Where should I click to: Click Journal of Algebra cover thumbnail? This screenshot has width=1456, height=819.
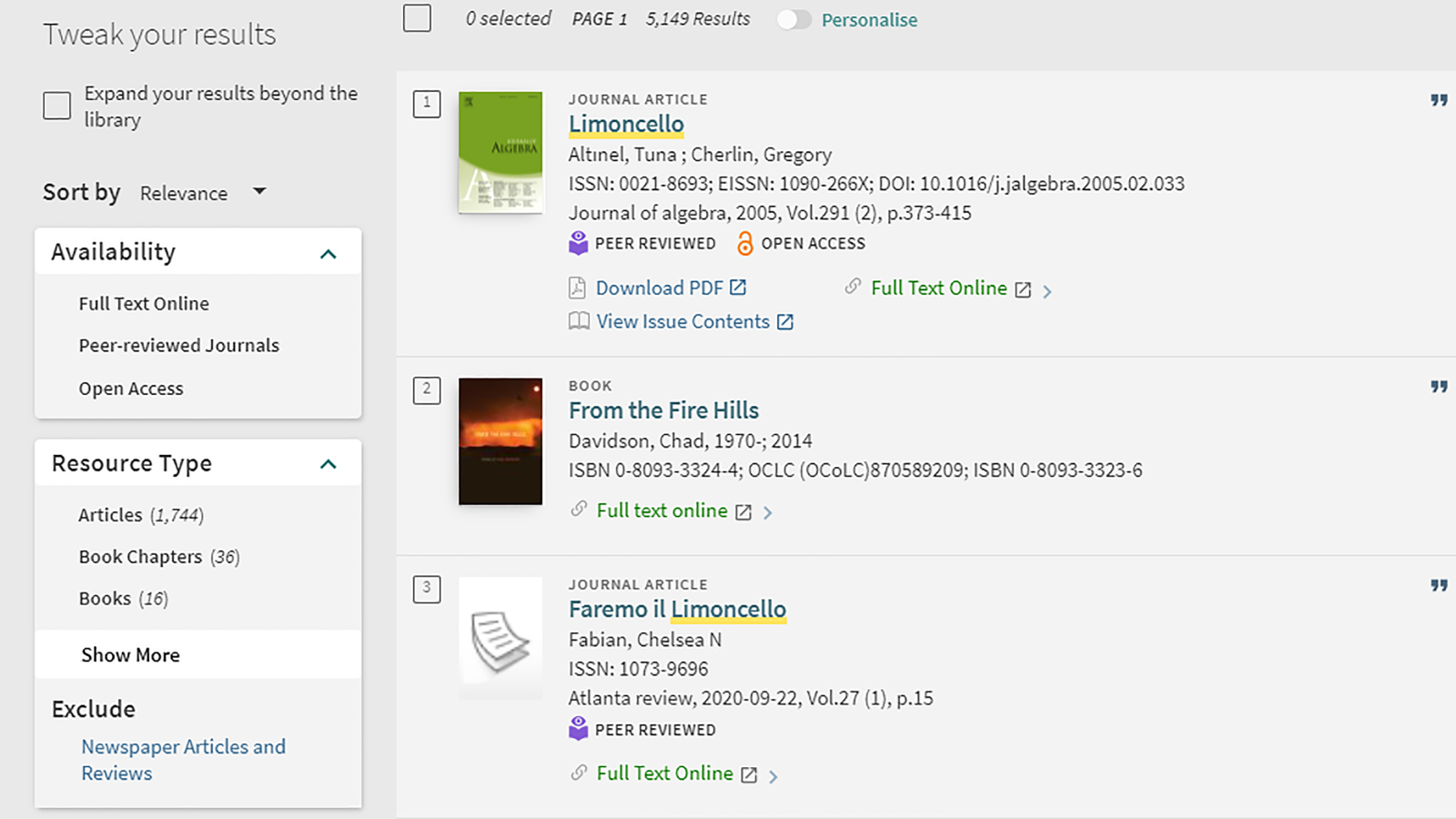coord(500,152)
